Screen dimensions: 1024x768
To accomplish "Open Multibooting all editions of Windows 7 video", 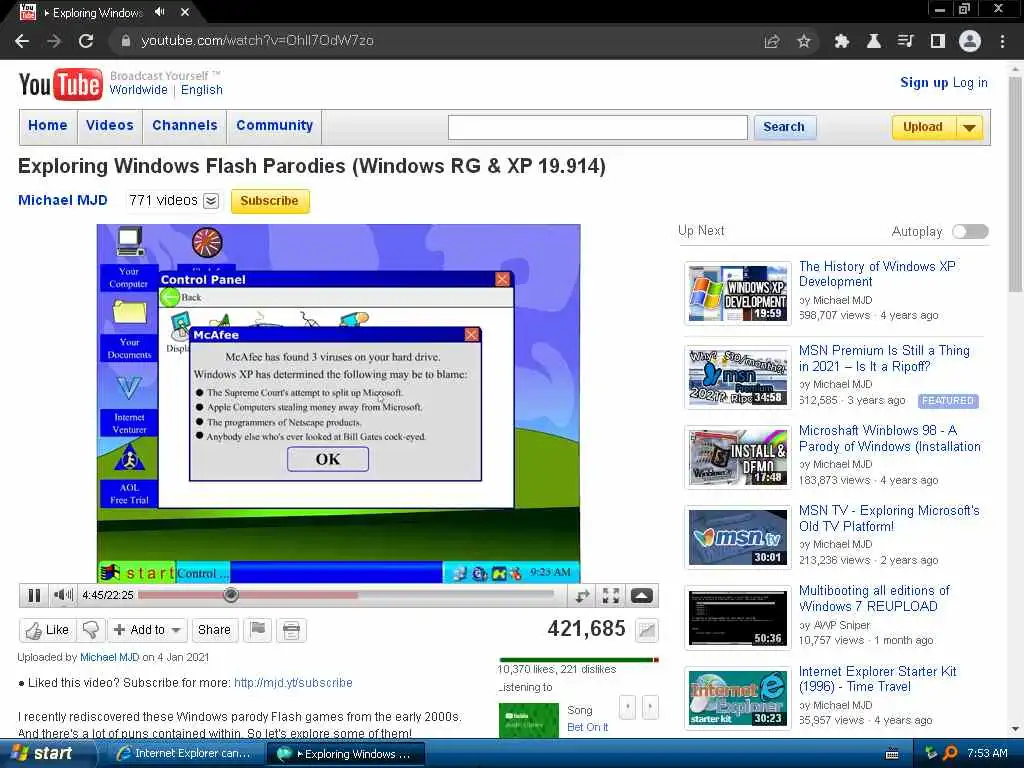I will click(x=874, y=598).
